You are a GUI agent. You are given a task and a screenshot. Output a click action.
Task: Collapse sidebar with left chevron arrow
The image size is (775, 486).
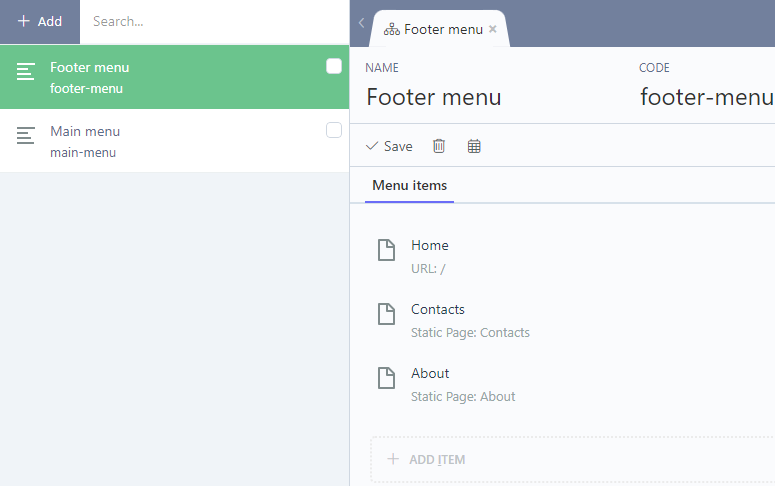[x=361, y=23]
